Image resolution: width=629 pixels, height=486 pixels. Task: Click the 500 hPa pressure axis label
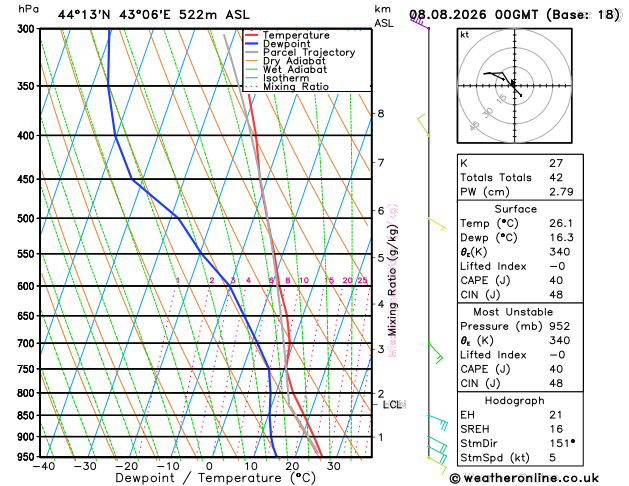tap(28, 219)
